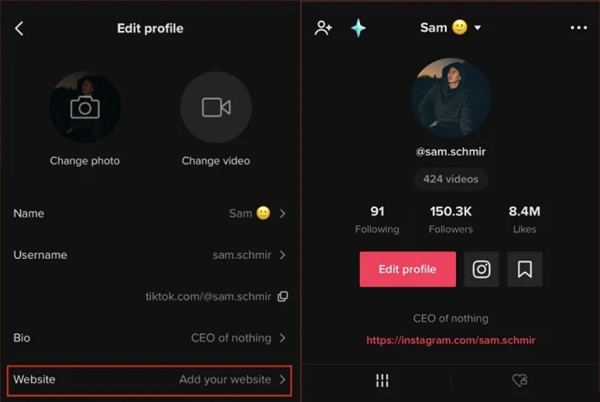
Task: Open the three-dot more options menu
Action: [578, 28]
